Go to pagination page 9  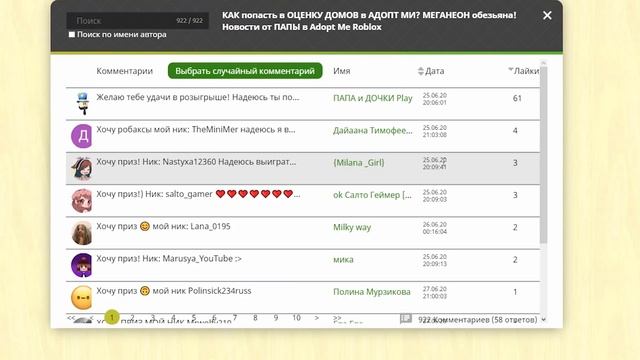tap(276, 318)
